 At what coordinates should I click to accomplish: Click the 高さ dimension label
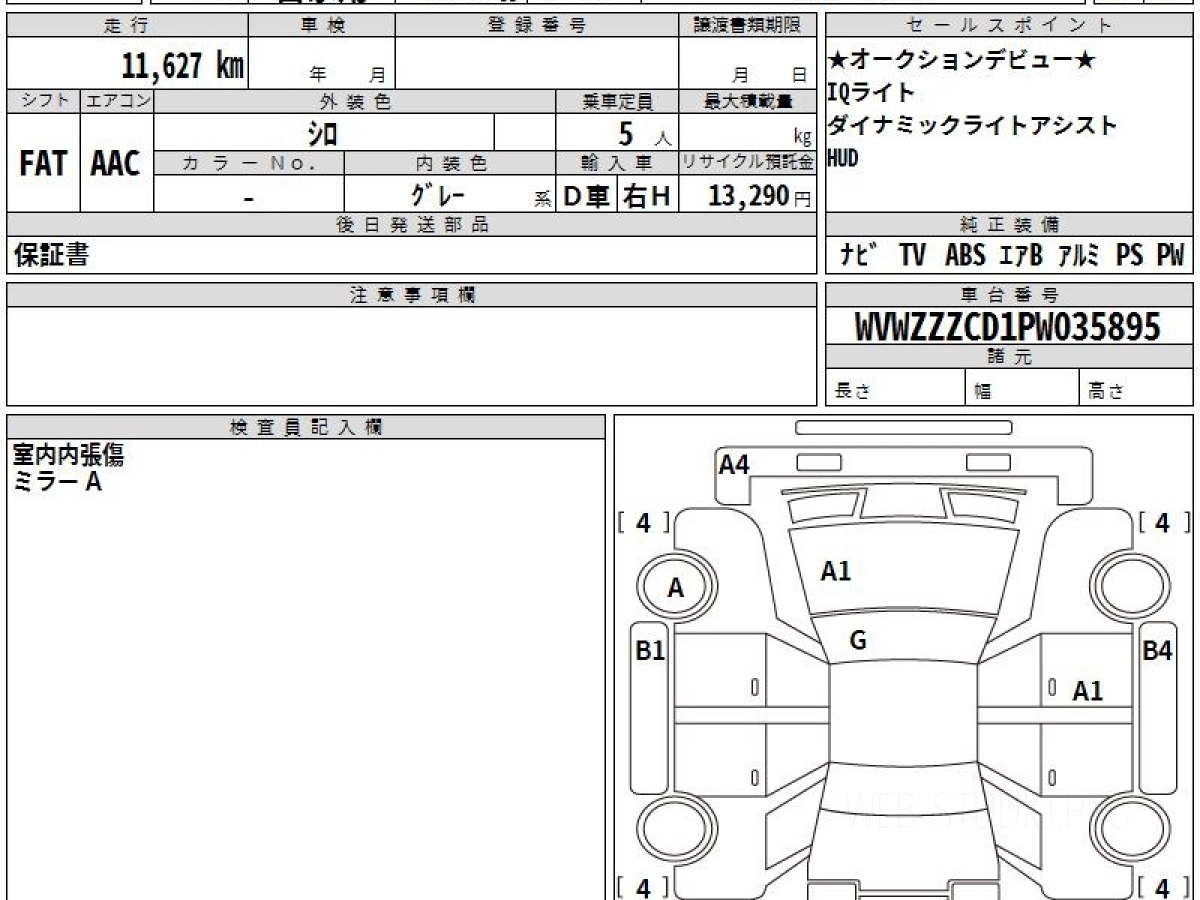1107,392
